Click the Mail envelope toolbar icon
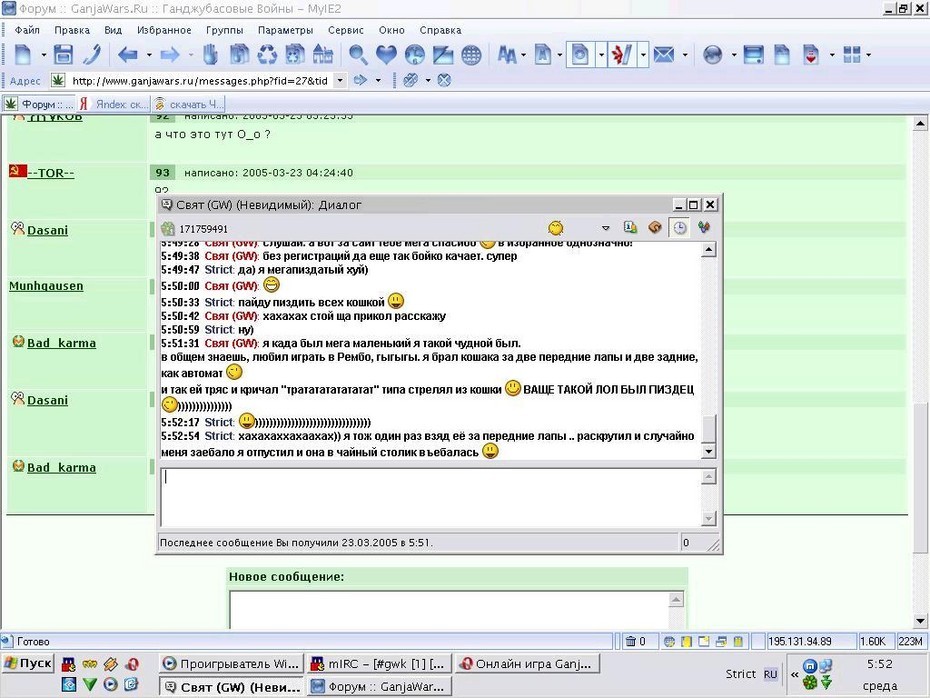The image size is (930, 698). (x=664, y=55)
